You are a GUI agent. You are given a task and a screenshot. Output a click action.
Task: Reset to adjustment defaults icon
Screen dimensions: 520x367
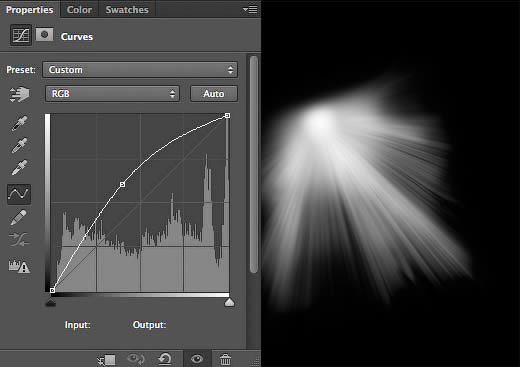point(165,359)
